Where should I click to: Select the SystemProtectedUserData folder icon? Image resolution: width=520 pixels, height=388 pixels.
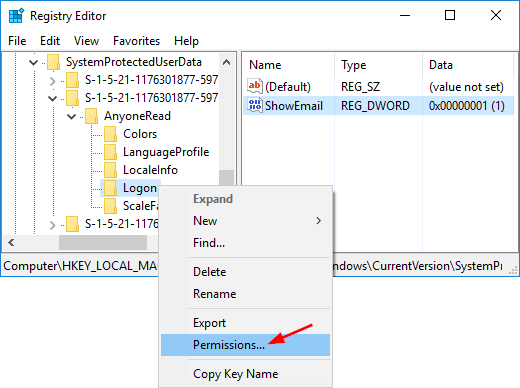tap(53, 62)
